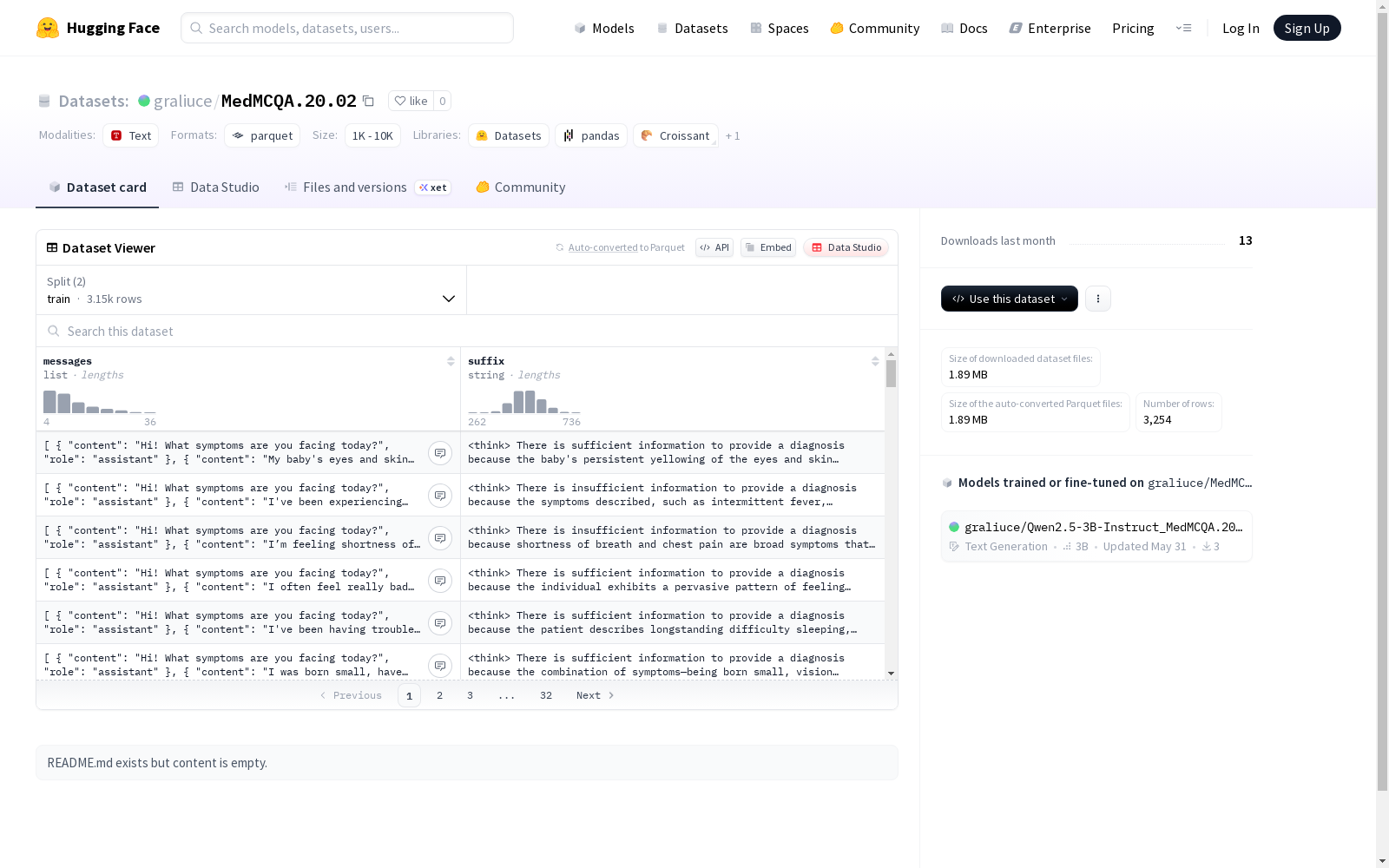
Task: Open the Split train dropdown
Action: pos(252,290)
